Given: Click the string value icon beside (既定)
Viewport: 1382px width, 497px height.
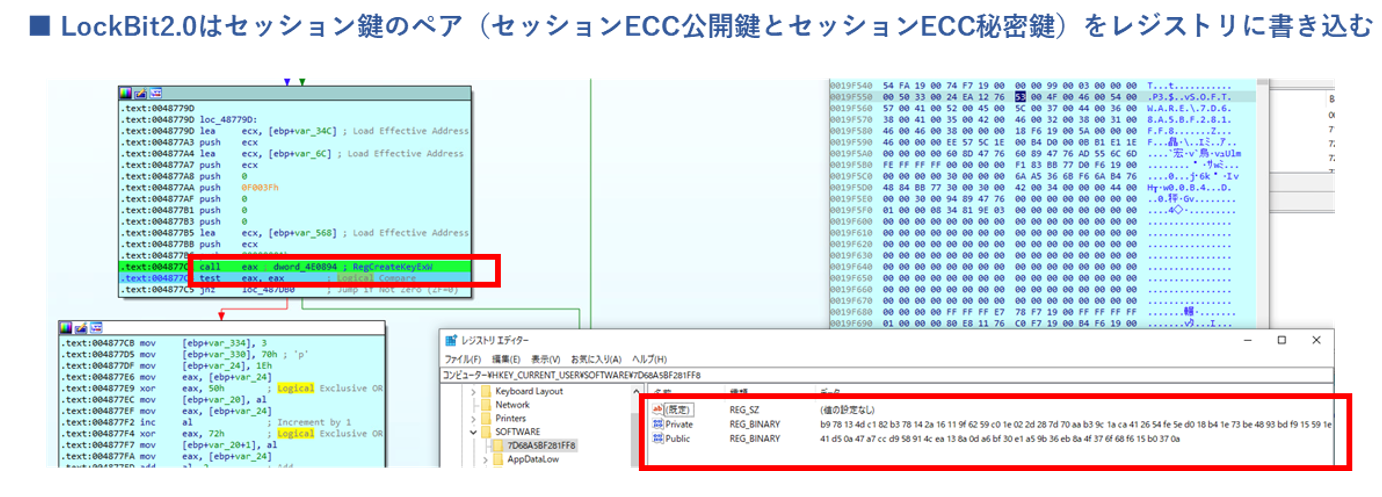Looking at the screenshot, I should (658, 410).
